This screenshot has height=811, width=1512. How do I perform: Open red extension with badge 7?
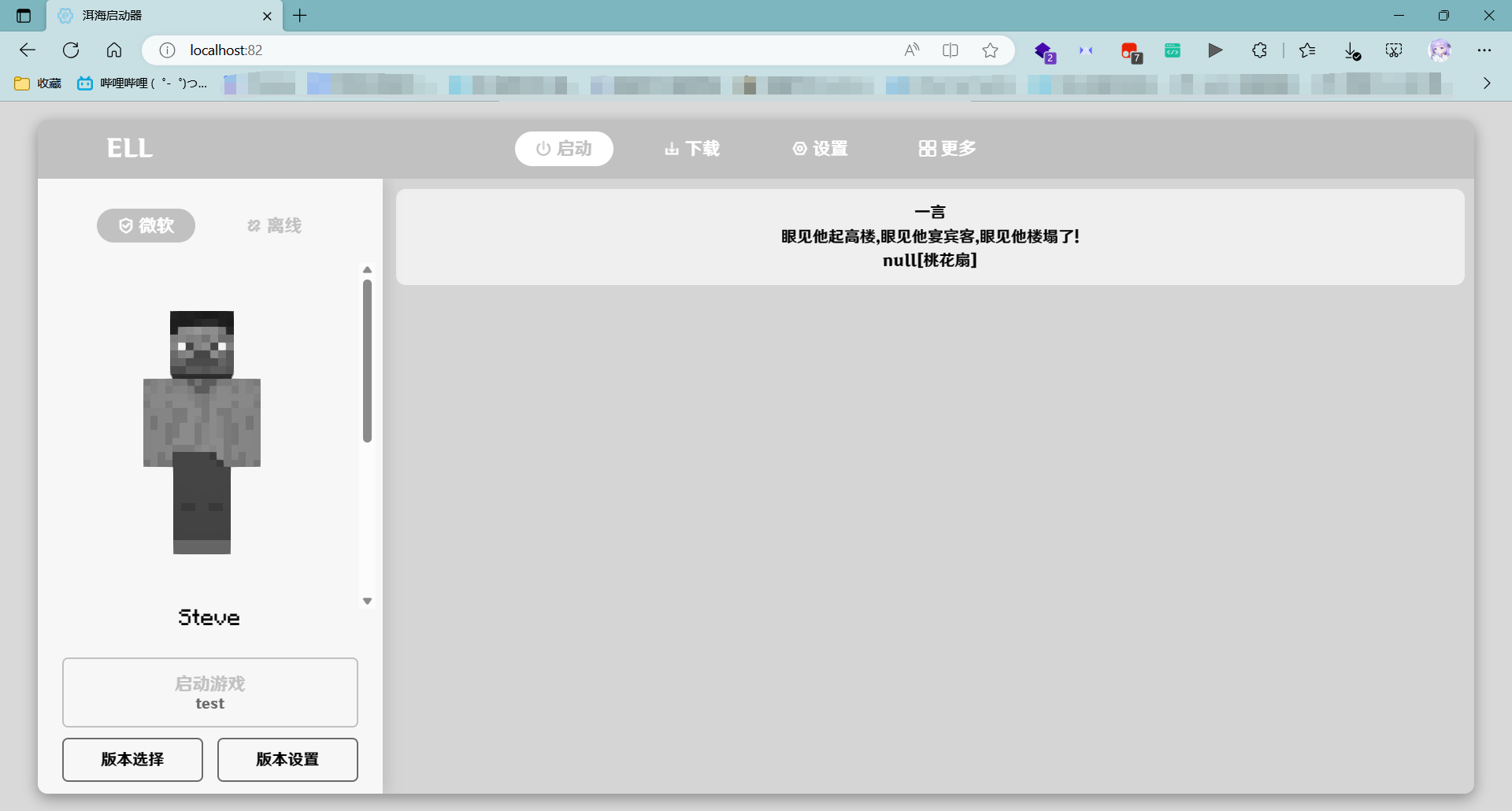tap(1132, 52)
